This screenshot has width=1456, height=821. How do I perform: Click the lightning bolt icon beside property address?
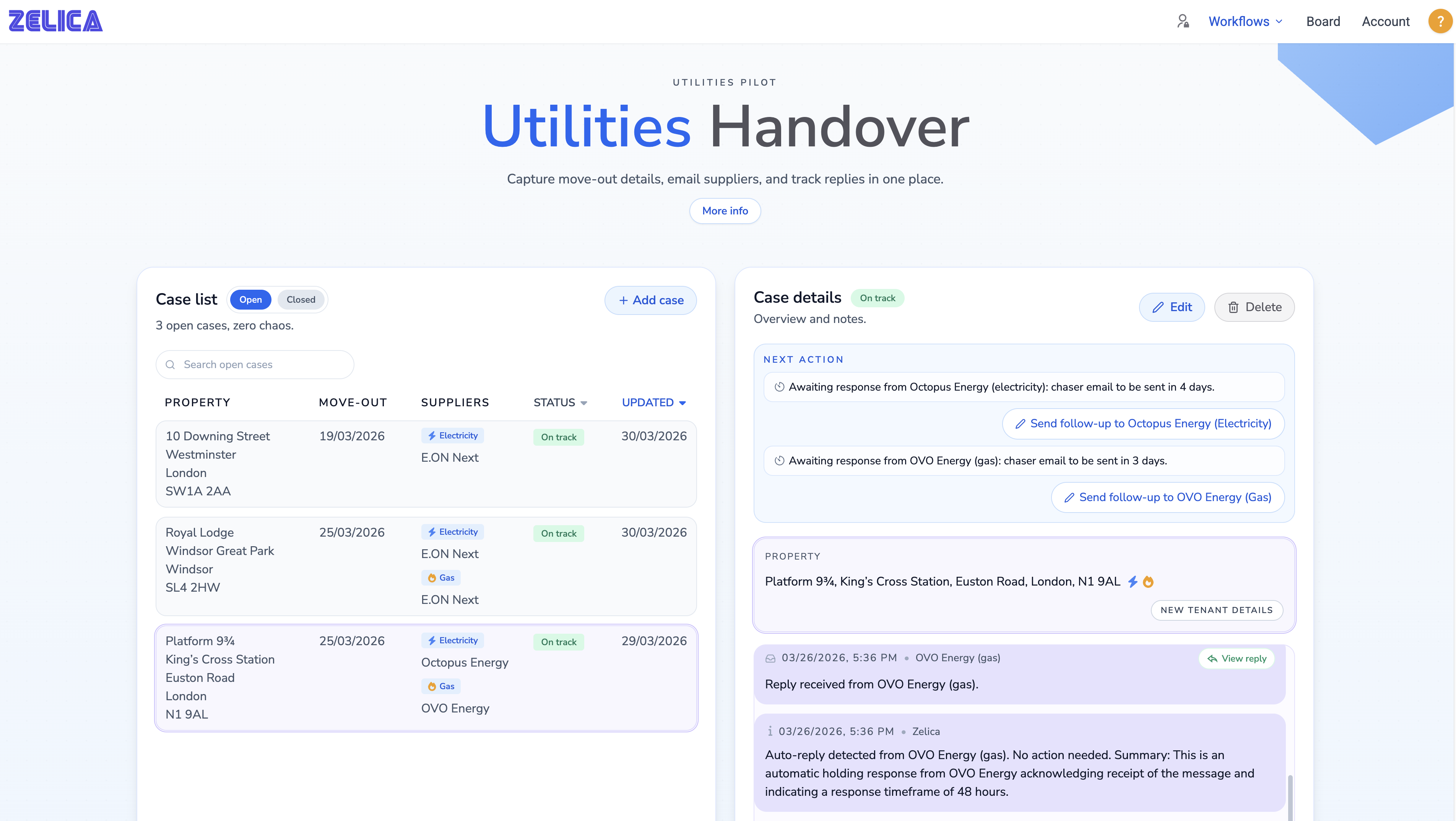coord(1133,581)
